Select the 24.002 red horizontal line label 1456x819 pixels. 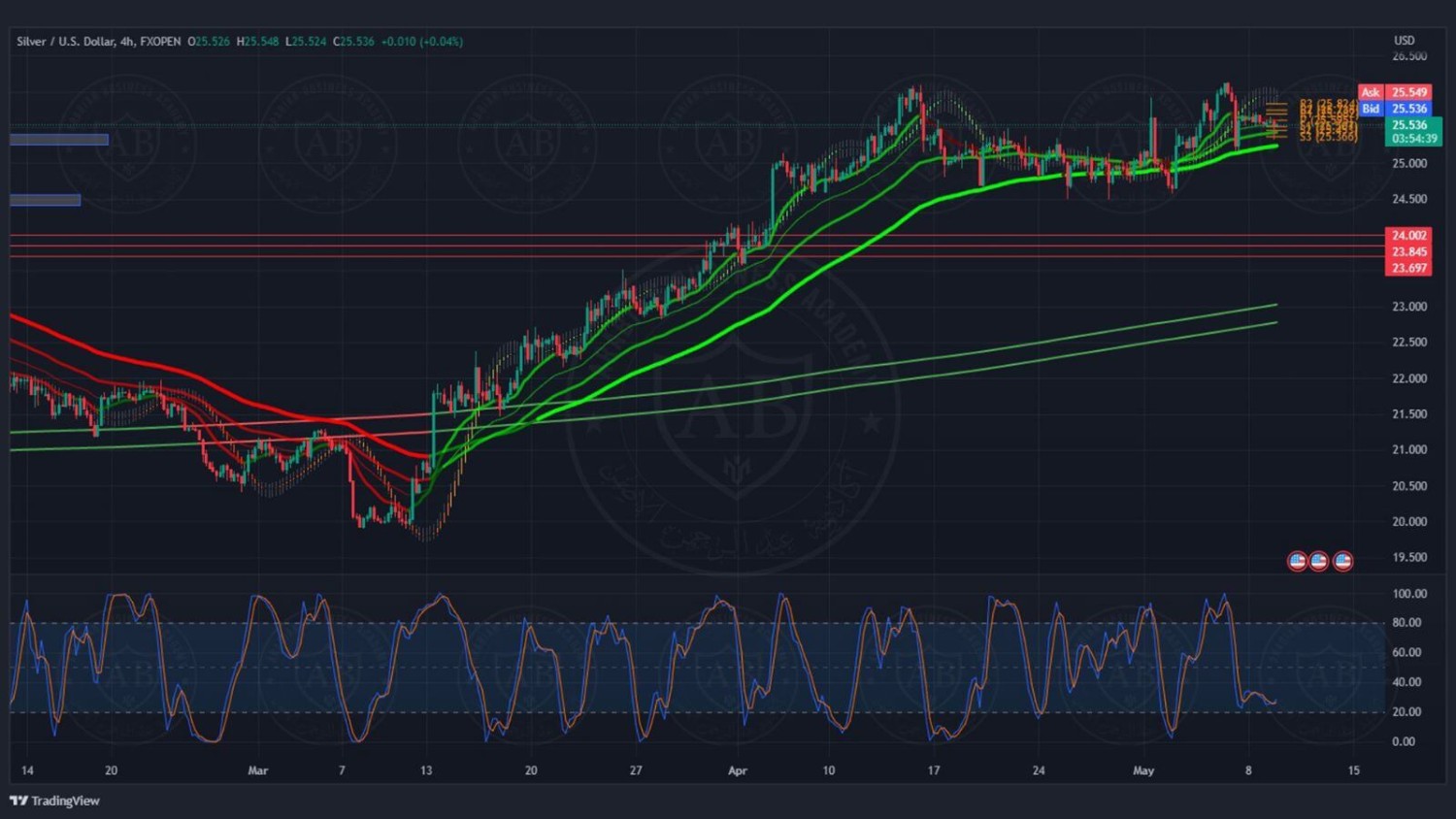point(1408,236)
